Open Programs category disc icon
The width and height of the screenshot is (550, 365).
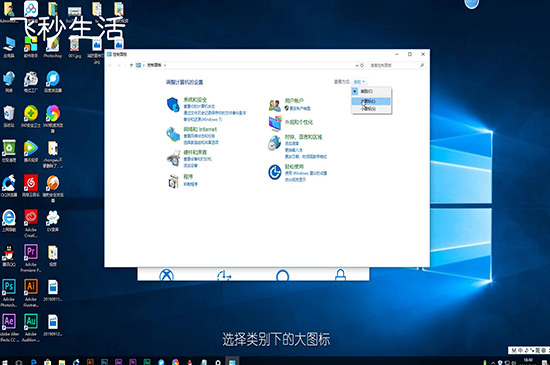pos(173,181)
